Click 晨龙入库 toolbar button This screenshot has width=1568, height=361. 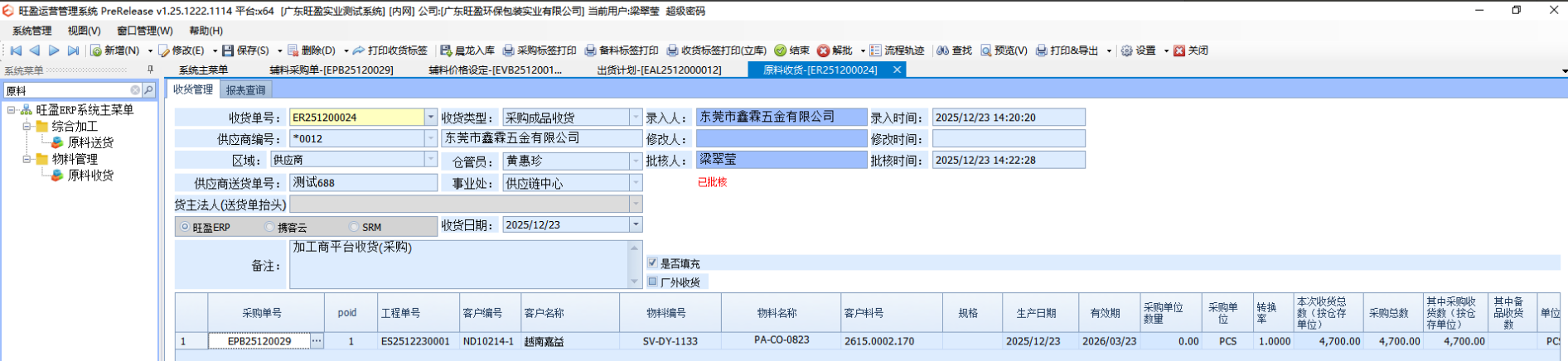point(467,51)
